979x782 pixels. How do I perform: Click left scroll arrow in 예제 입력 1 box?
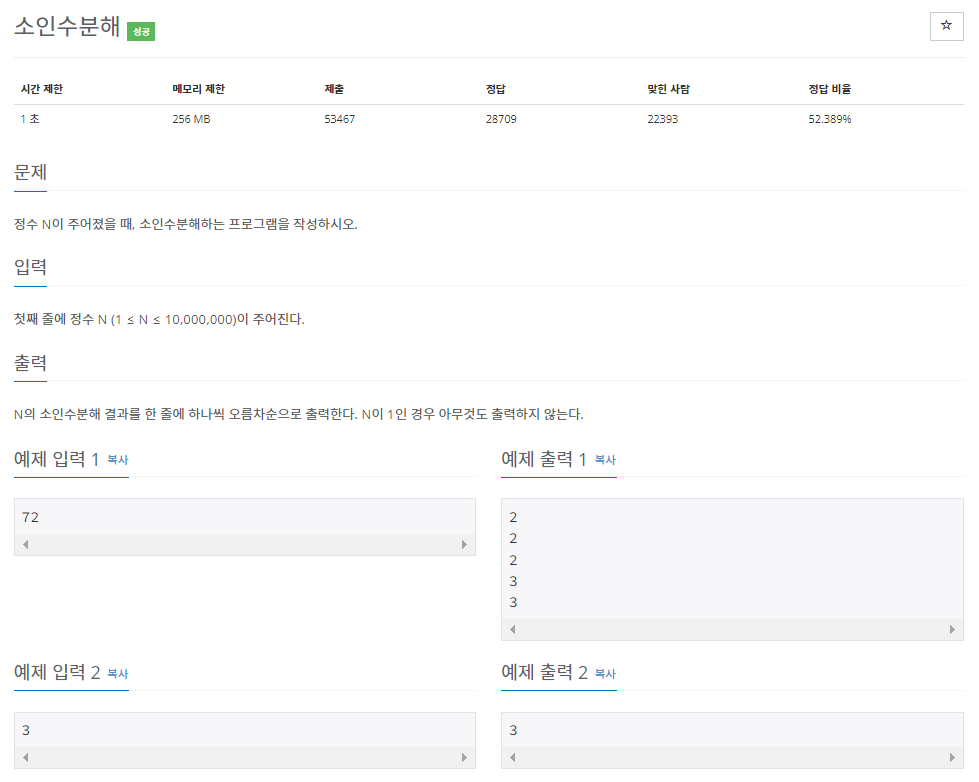pyautogui.click(x=26, y=545)
